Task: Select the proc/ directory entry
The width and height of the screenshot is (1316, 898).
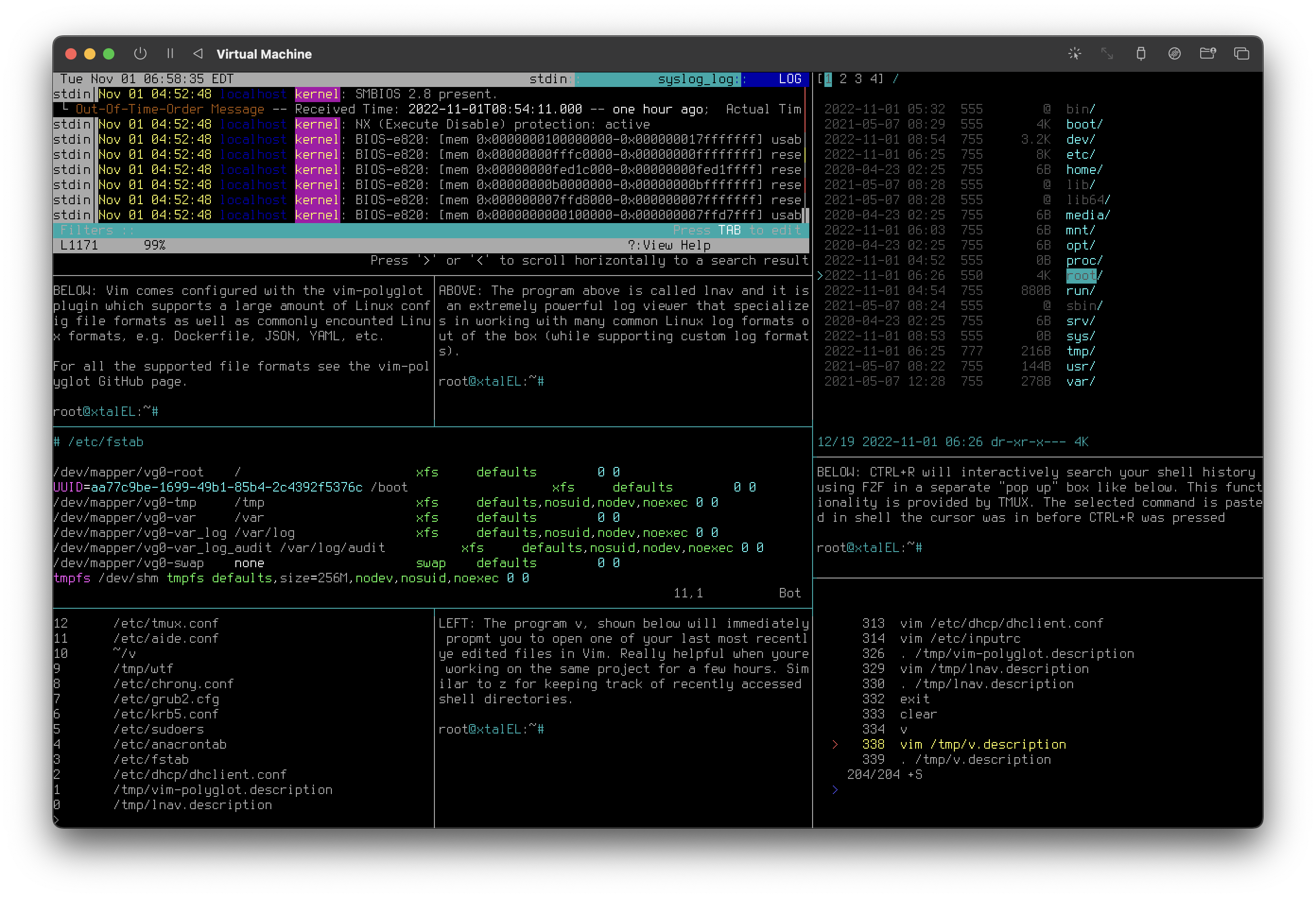Action: (1084, 260)
